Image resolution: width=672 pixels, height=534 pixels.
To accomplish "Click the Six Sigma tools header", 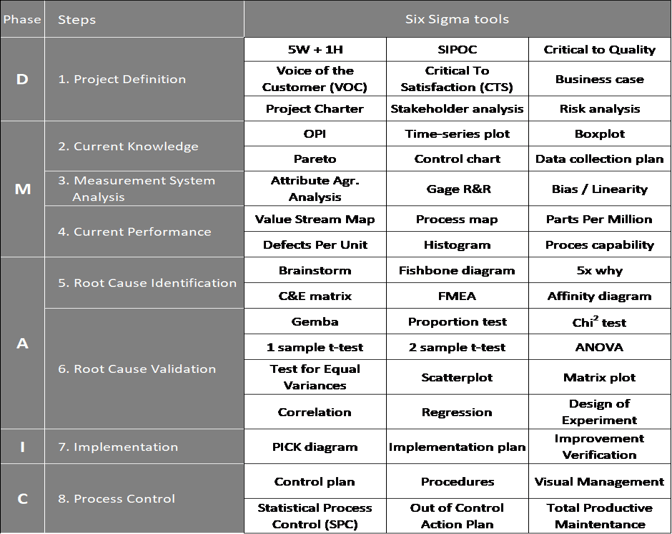I will (457, 19).
